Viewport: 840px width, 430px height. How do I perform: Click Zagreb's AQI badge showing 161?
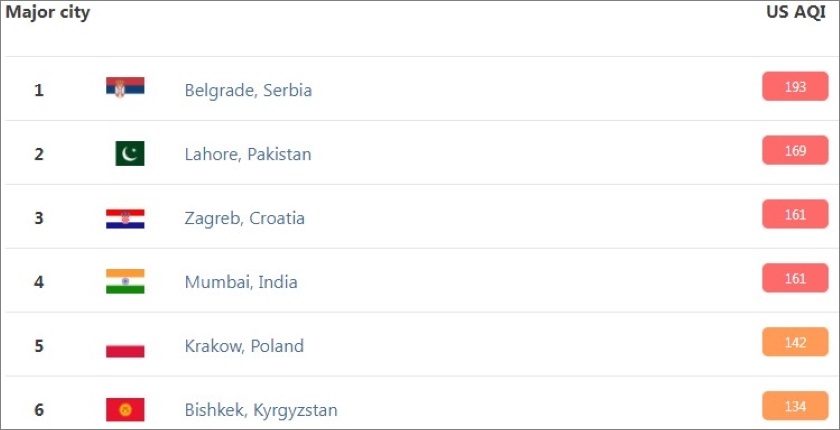click(x=795, y=215)
